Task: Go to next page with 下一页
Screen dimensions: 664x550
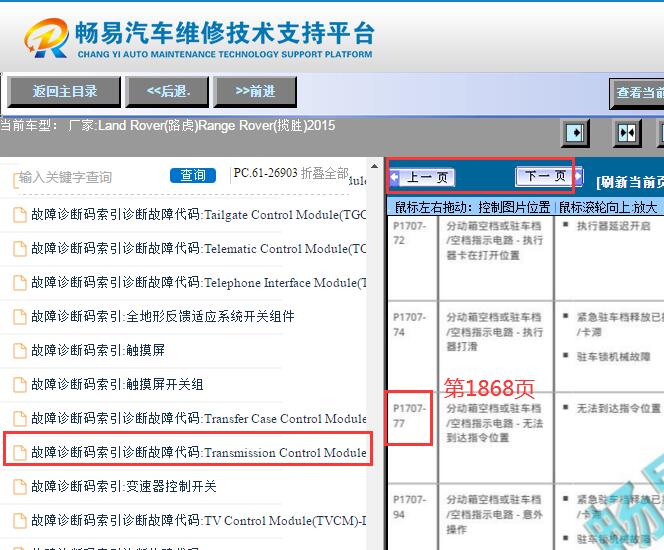Action: pyautogui.click(x=549, y=176)
